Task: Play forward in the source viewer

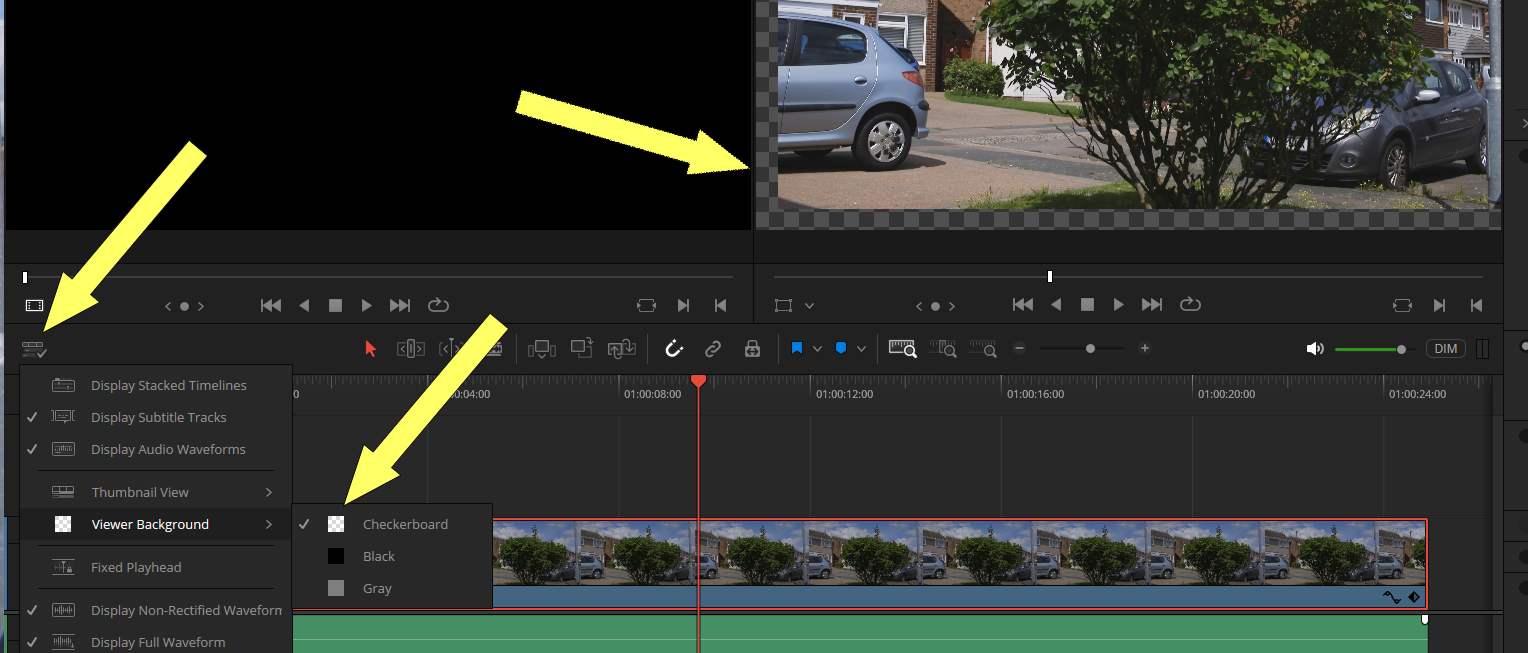Action: click(367, 305)
